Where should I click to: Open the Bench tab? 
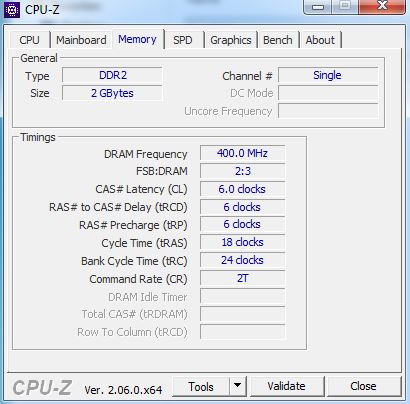(x=278, y=40)
